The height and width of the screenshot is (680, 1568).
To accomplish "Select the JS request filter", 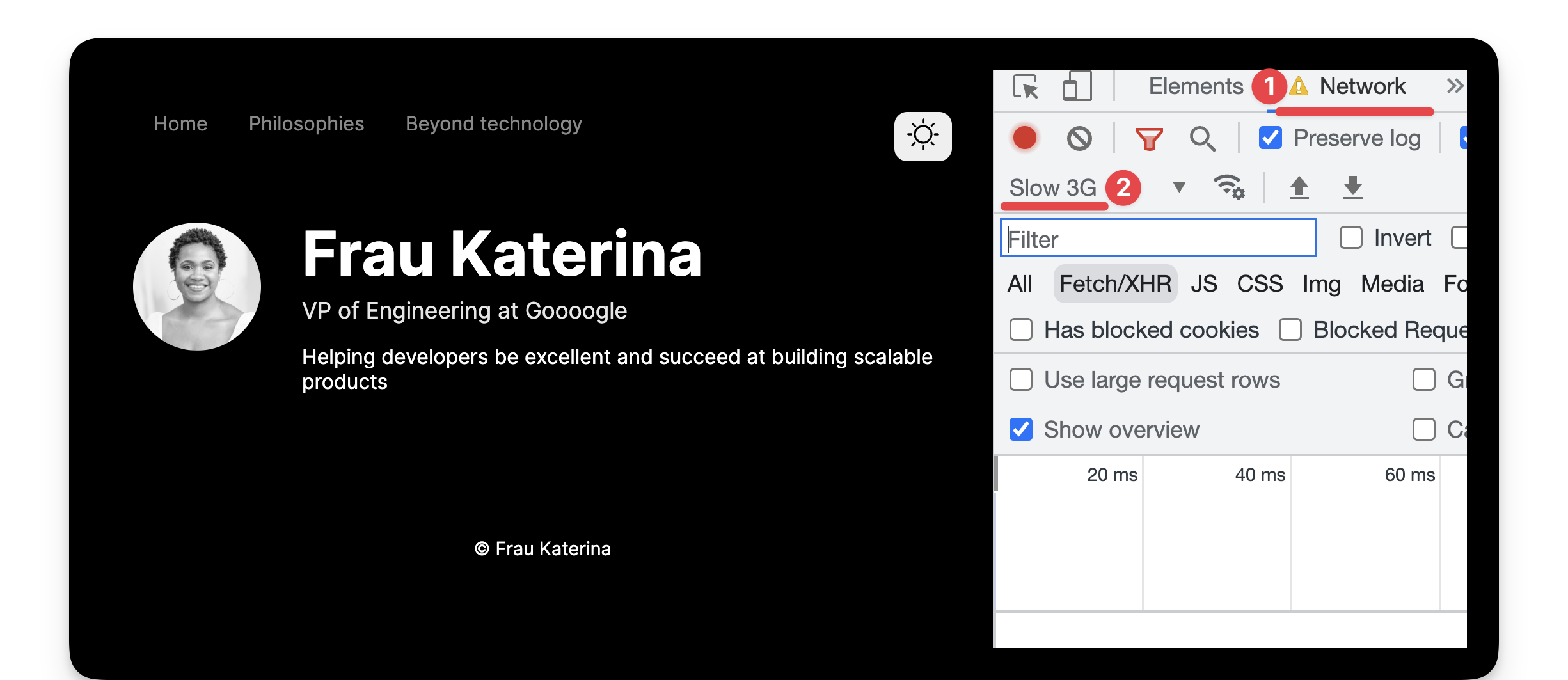I will [1204, 283].
